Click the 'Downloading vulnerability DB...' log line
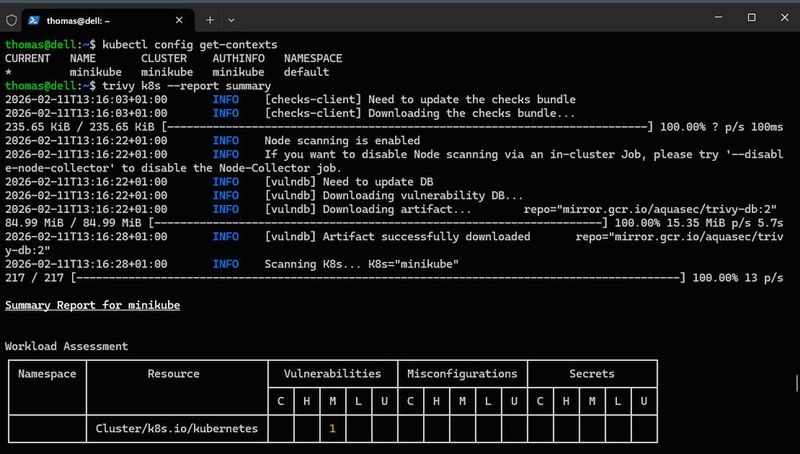 click(x=393, y=195)
